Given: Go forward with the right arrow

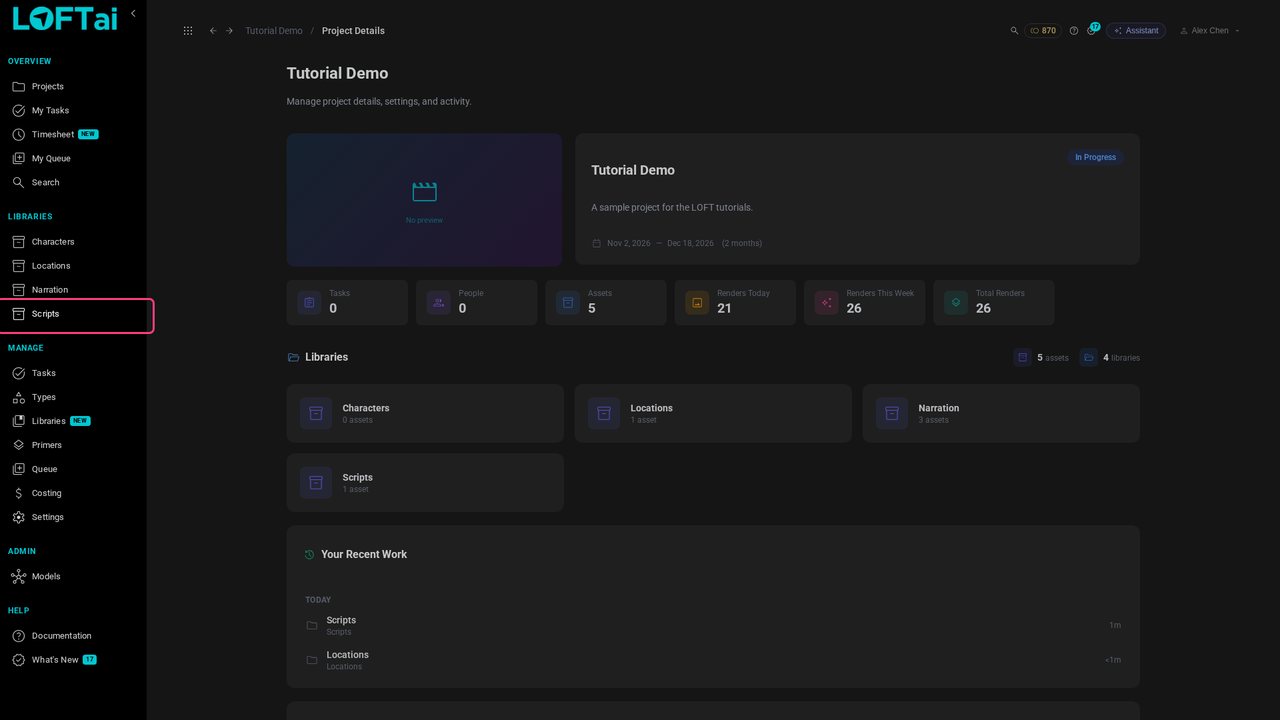Looking at the screenshot, I should 229,31.
